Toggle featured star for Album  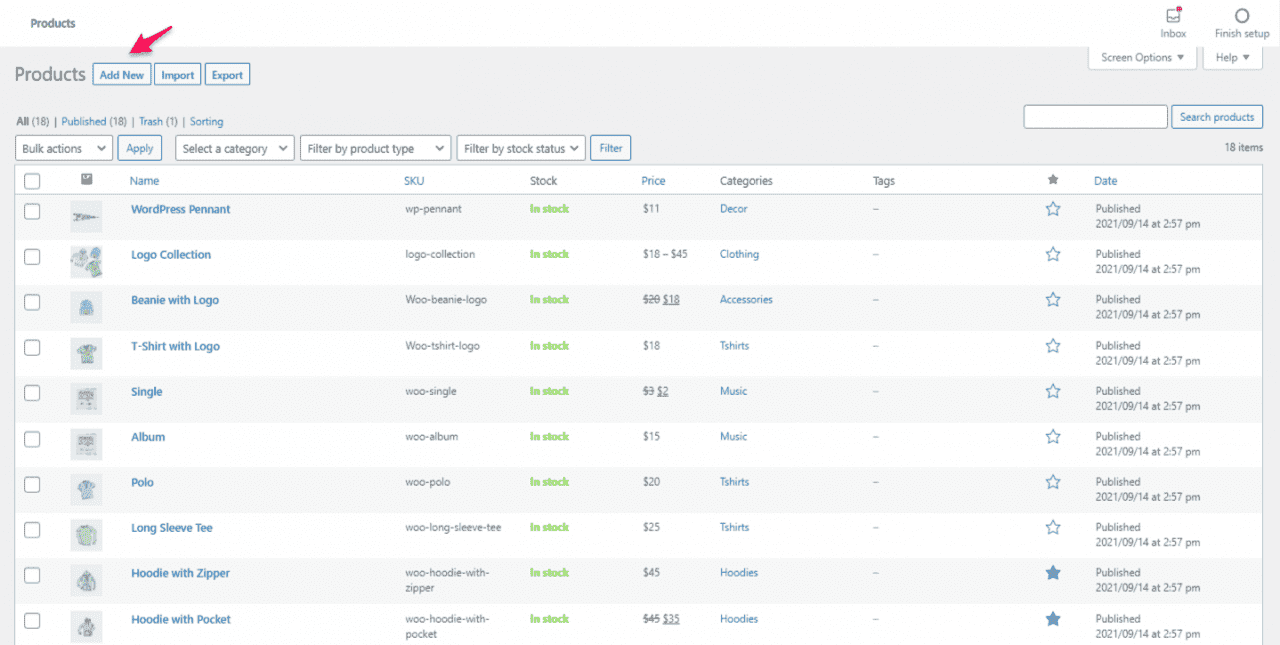(1053, 436)
